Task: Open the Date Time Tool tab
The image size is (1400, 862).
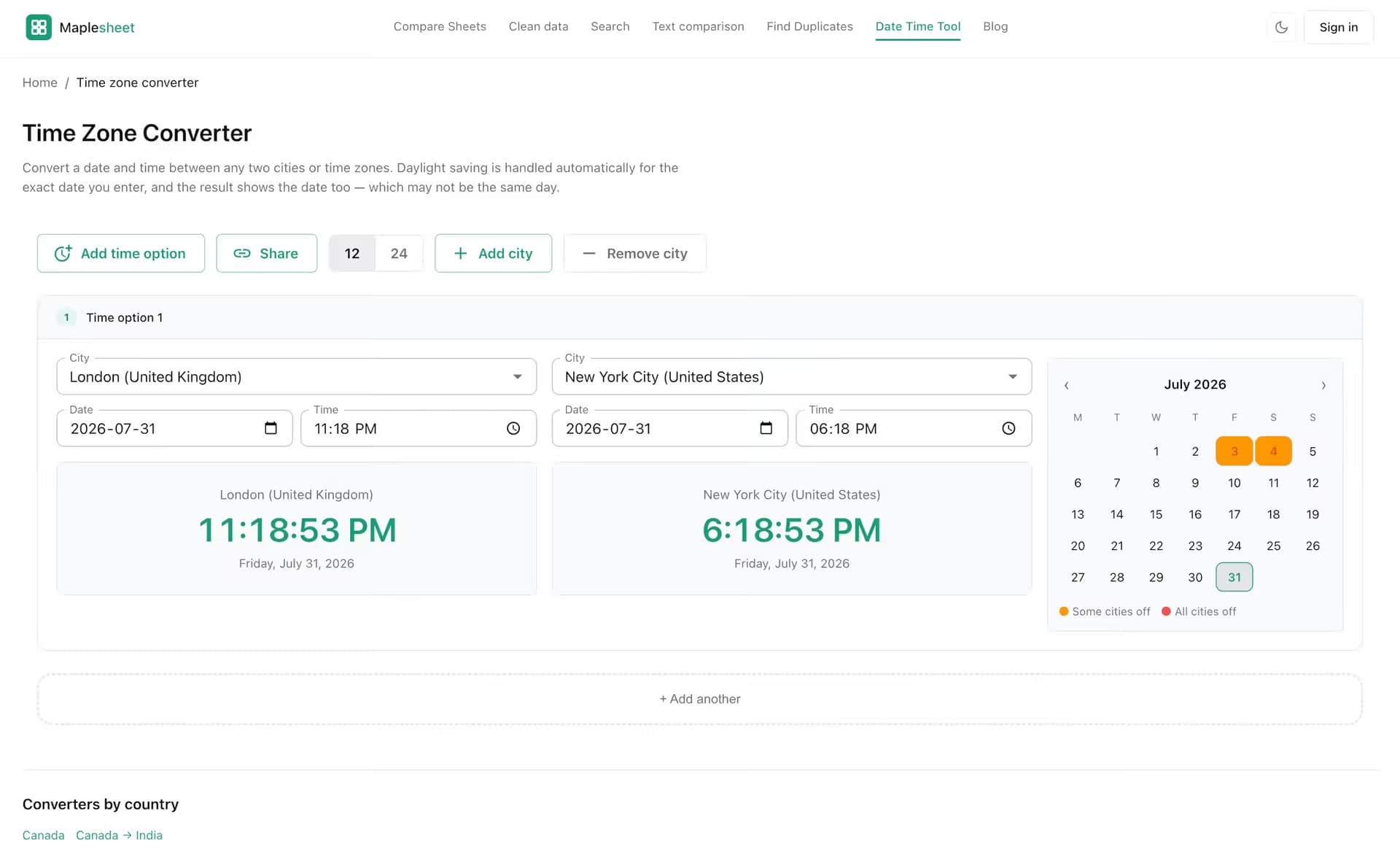Action: [917, 27]
